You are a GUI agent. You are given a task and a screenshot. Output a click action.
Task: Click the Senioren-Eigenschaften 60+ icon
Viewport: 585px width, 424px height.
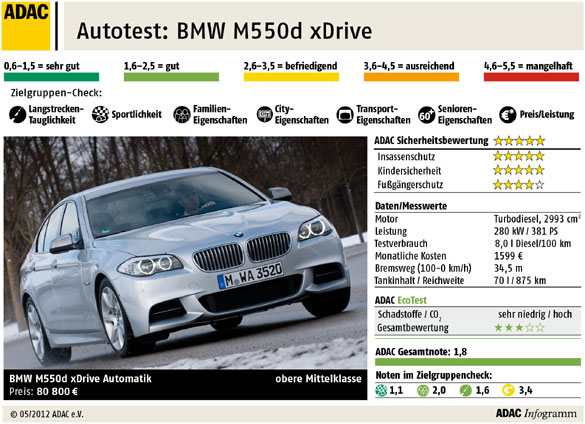(426, 115)
